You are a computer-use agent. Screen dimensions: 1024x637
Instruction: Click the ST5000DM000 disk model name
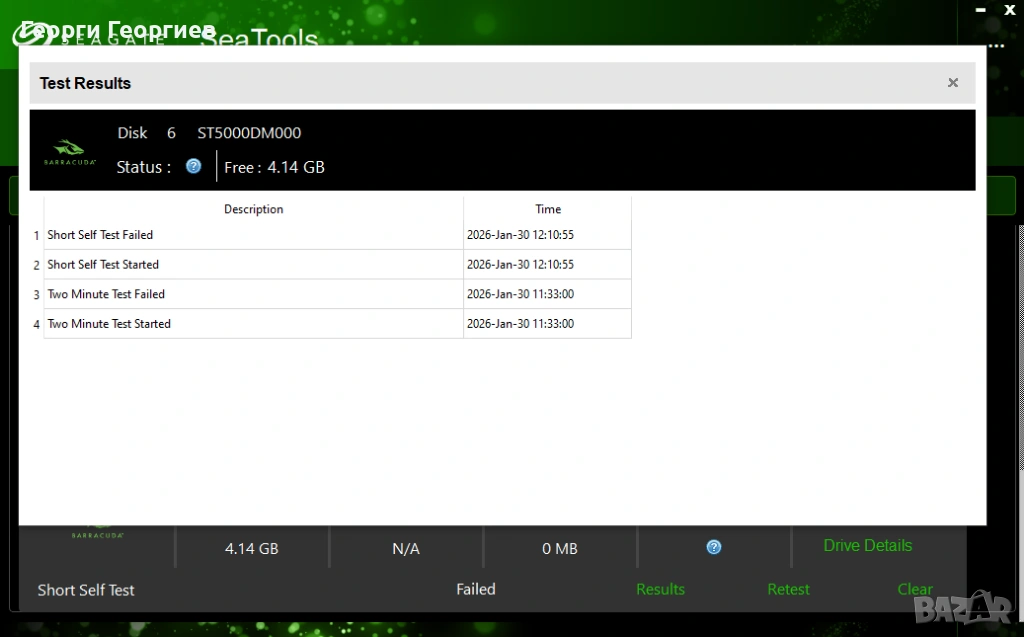pyautogui.click(x=249, y=133)
